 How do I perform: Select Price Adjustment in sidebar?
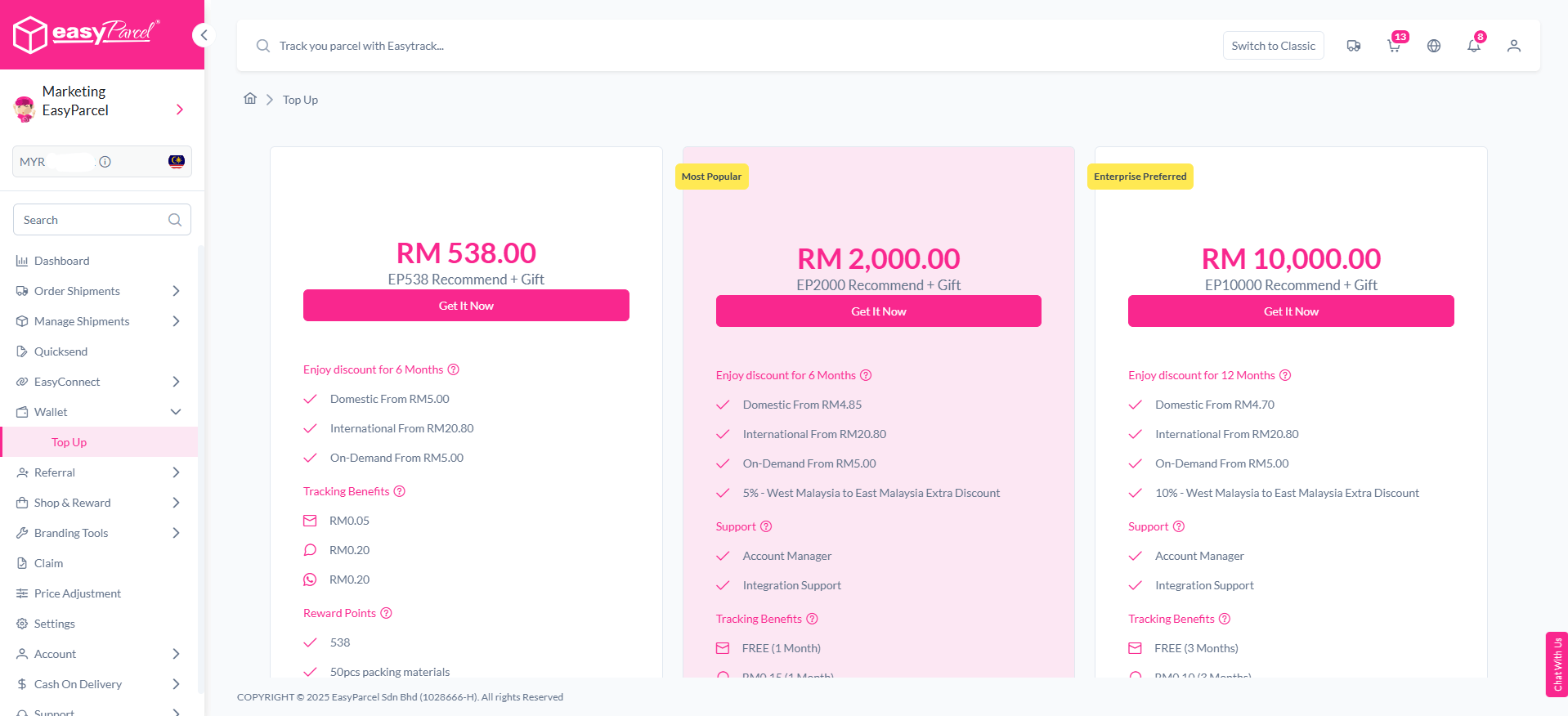pyautogui.click(x=78, y=593)
